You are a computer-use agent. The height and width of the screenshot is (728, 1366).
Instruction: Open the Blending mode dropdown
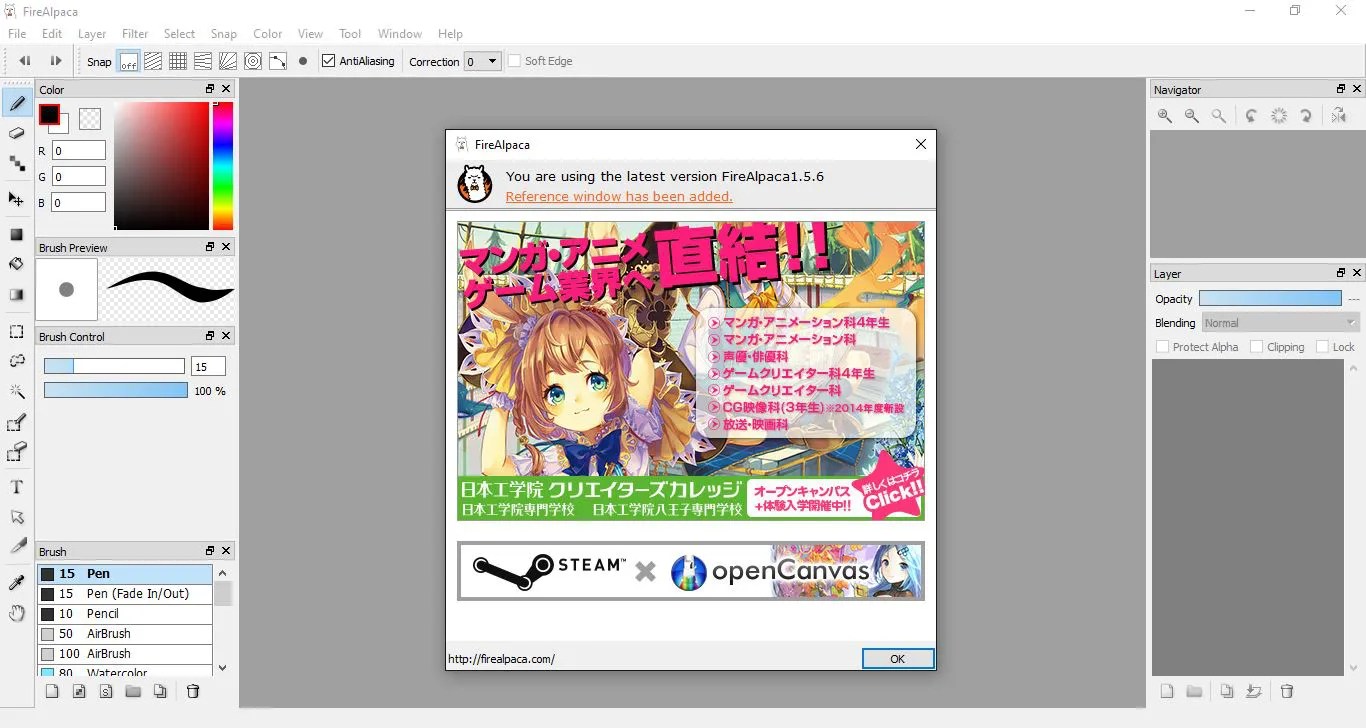click(1280, 323)
